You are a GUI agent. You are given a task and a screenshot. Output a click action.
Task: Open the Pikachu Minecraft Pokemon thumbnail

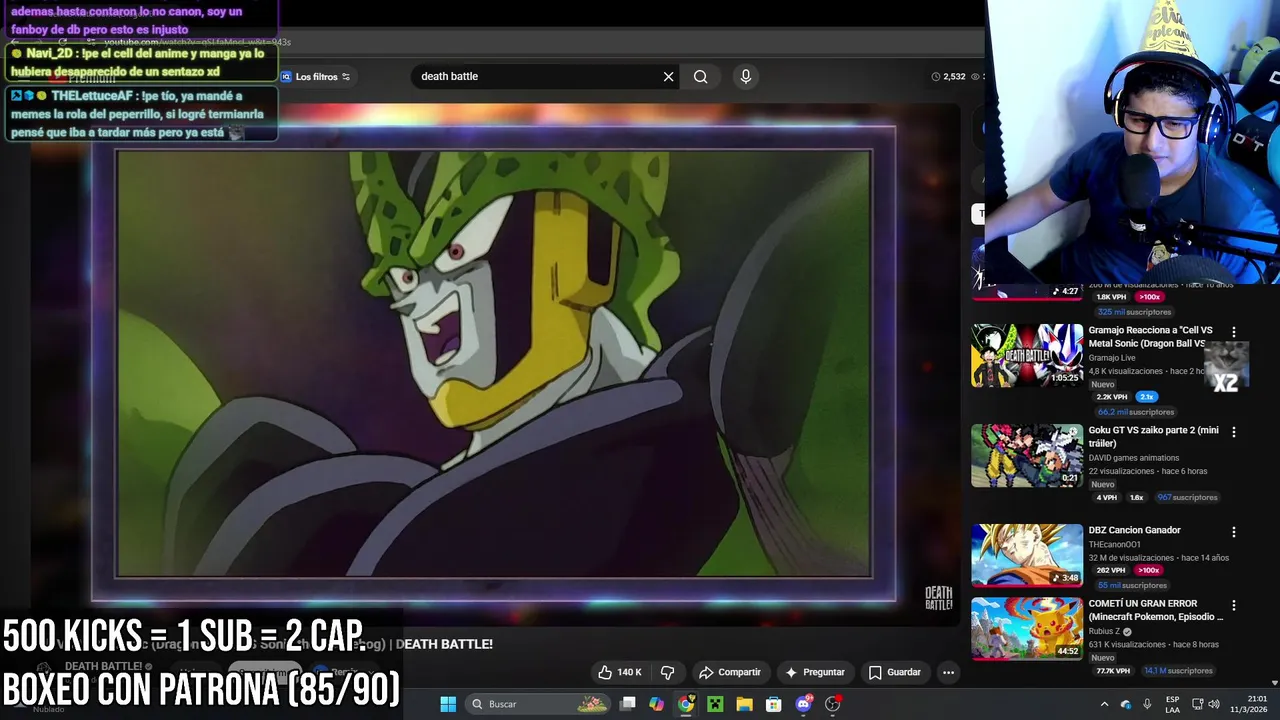tap(1027, 628)
